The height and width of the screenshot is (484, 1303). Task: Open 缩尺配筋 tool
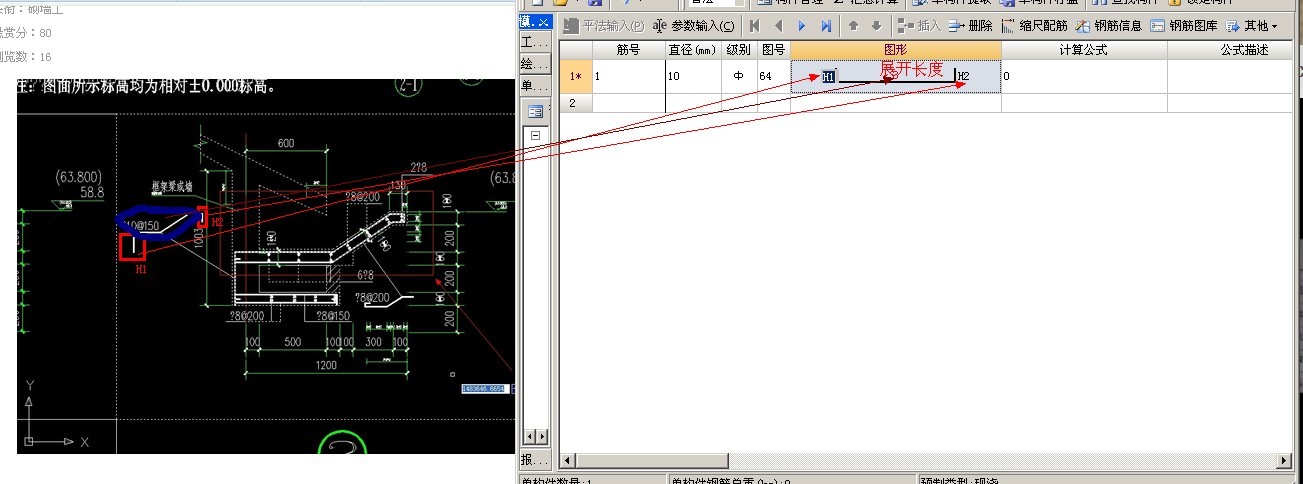[x=1034, y=26]
